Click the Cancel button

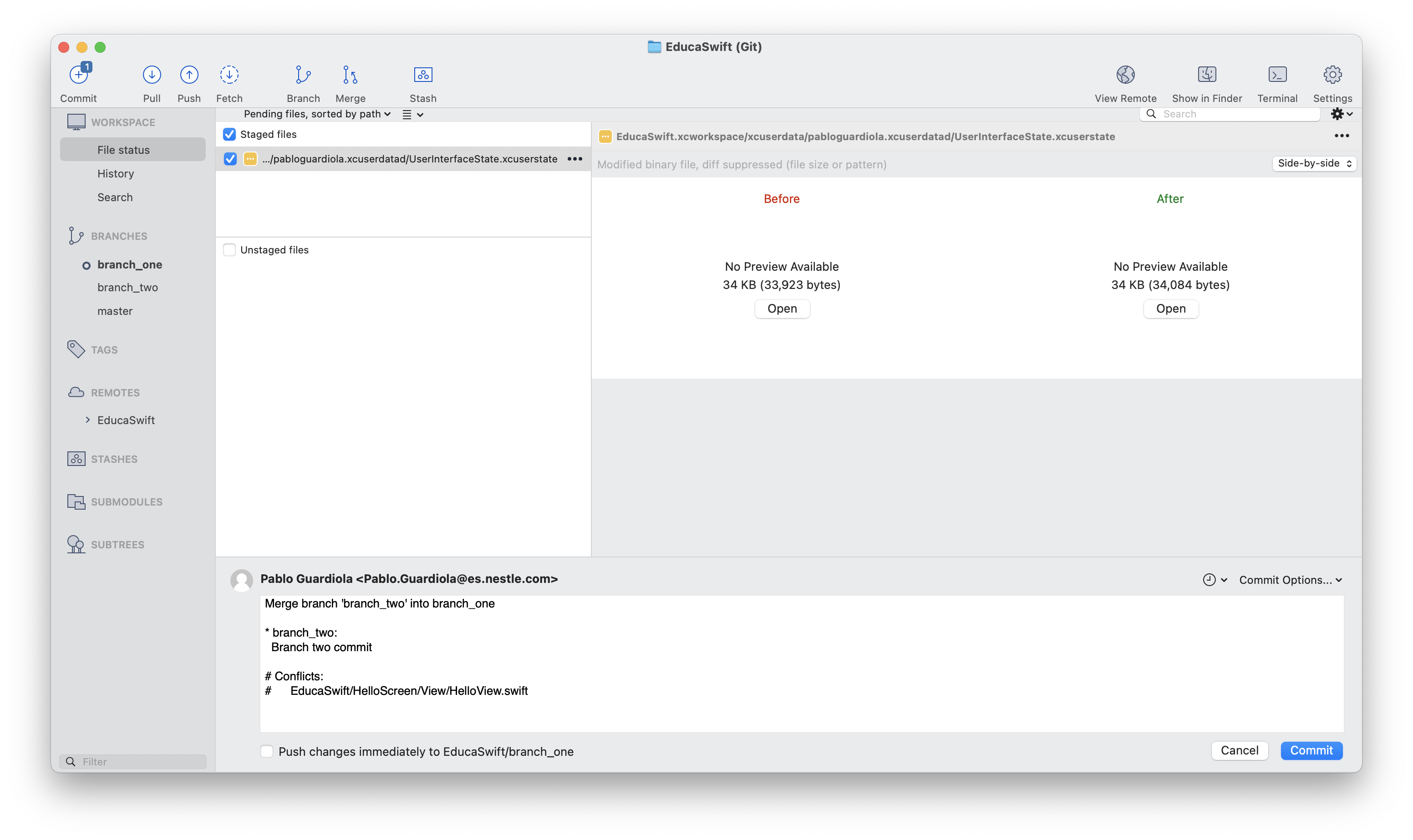click(1239, 750)
